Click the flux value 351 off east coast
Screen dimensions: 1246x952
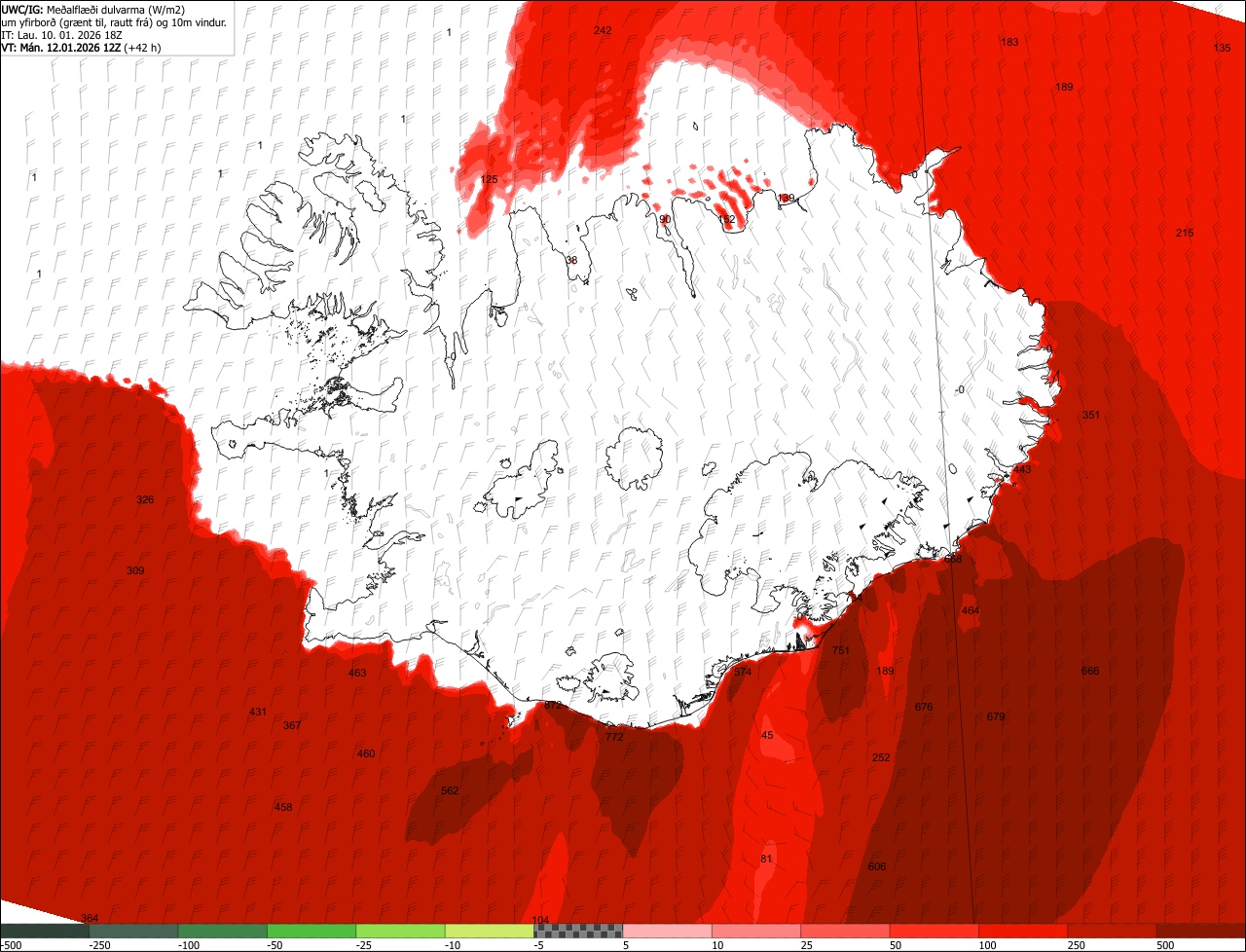[1091, 415]
